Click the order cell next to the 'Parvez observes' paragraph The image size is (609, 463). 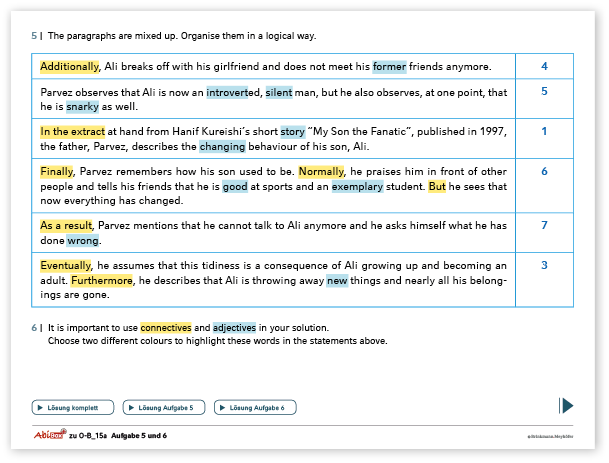pyautogui.click(x=544, y=91)
